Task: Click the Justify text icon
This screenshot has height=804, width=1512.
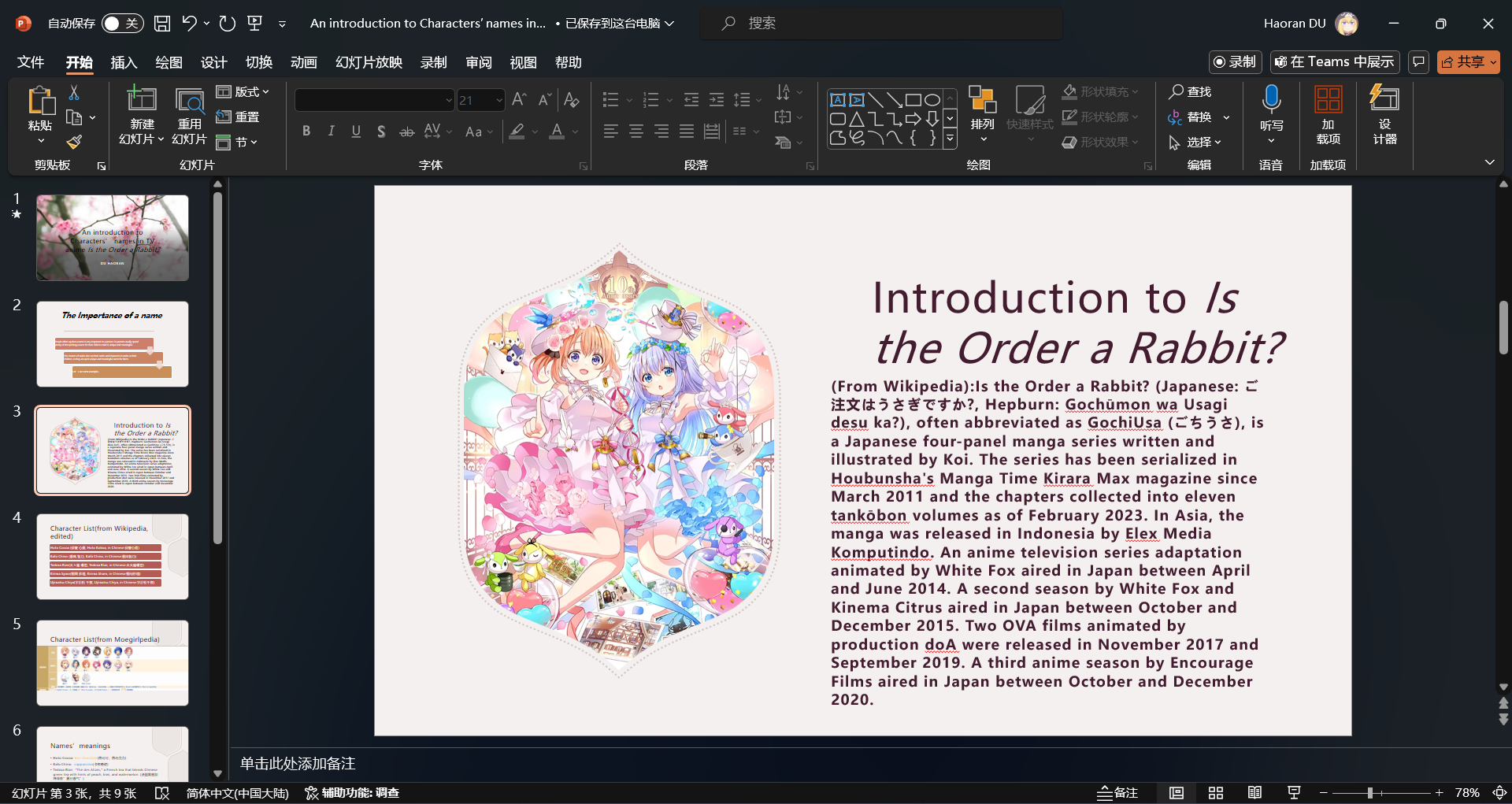Action: (x=687, y=132)
